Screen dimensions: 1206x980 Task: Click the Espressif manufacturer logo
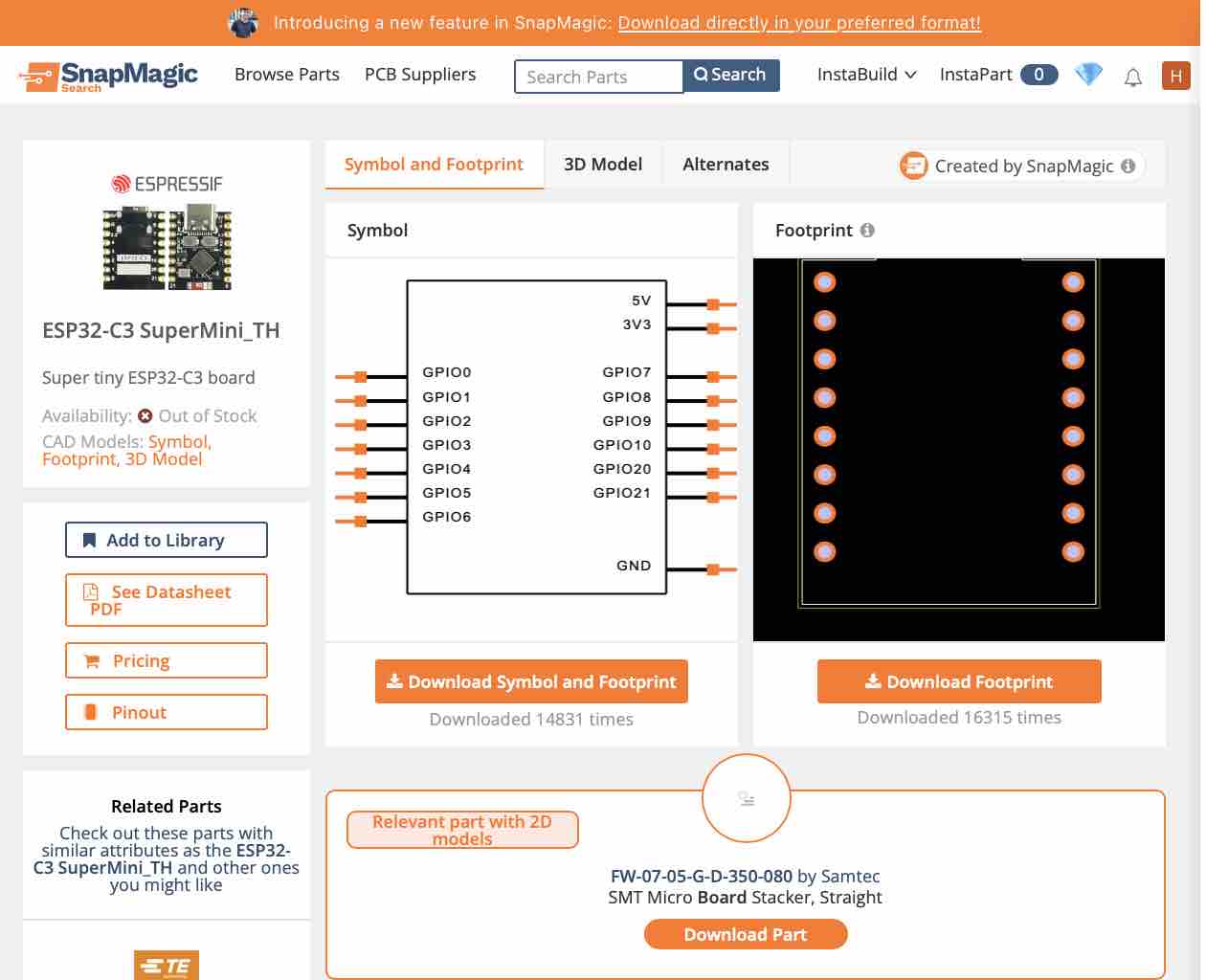167,184
